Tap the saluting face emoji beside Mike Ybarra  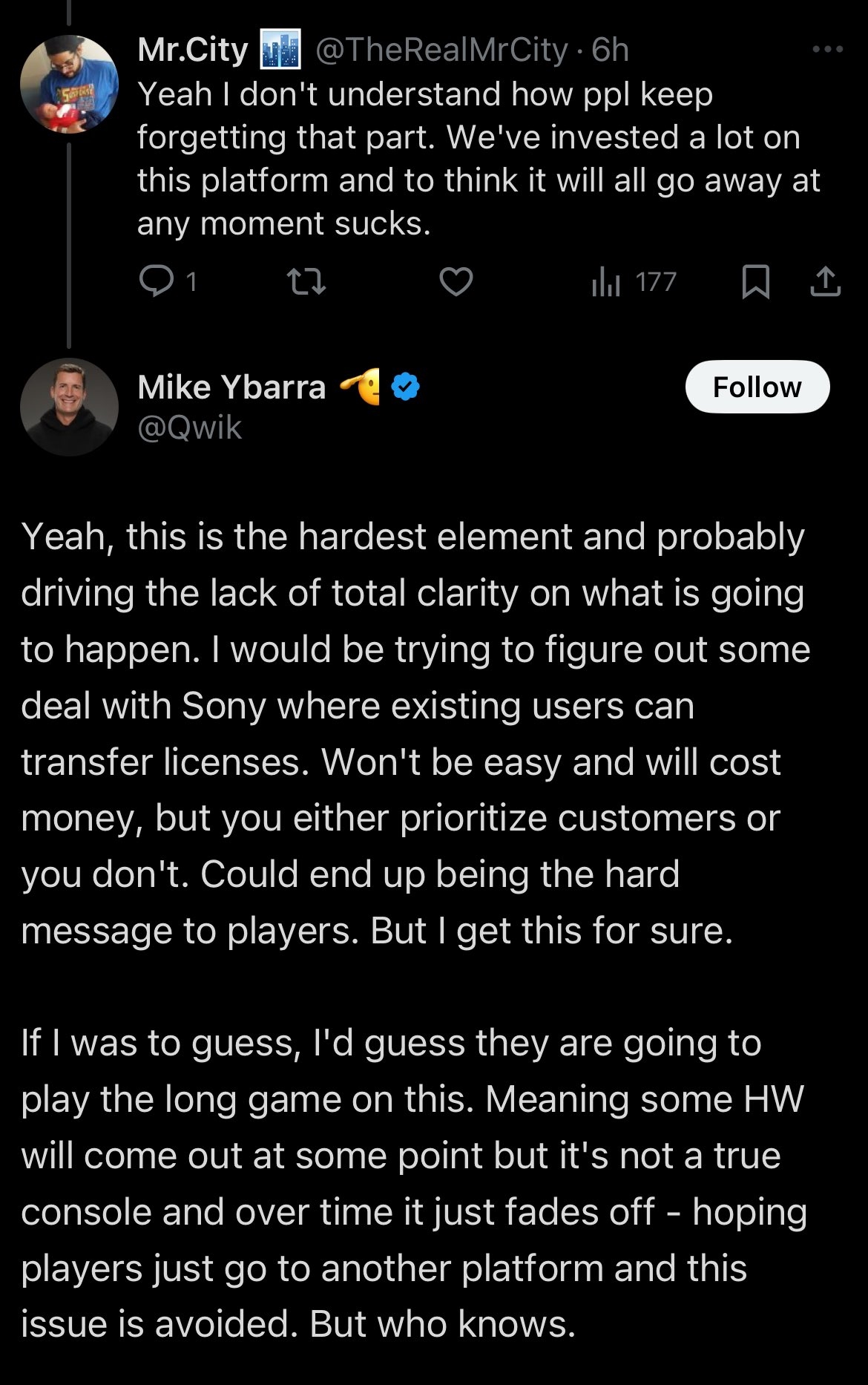click(361, 387)
